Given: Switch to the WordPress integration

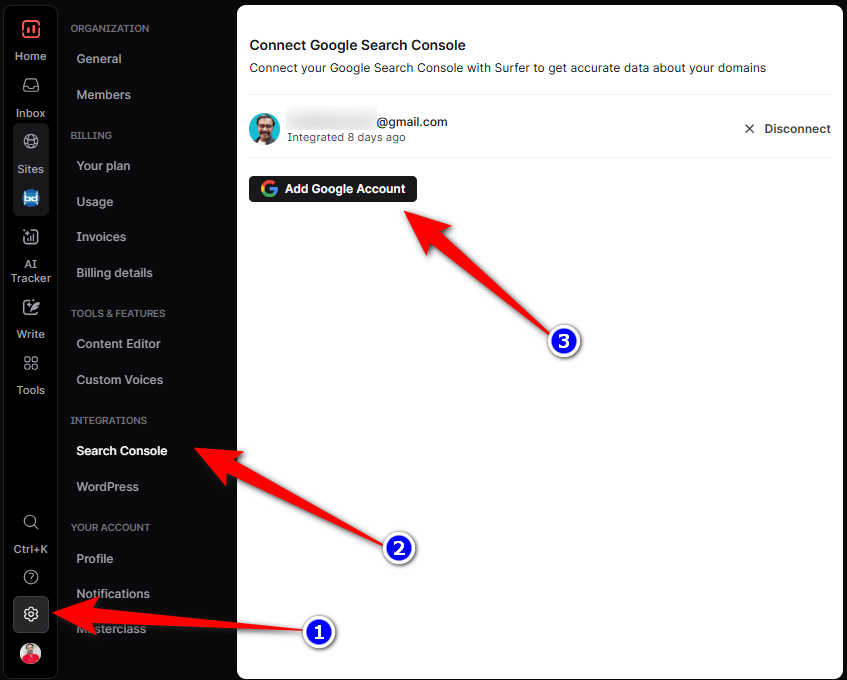Looking at the screenshot, I should point(107,487).
